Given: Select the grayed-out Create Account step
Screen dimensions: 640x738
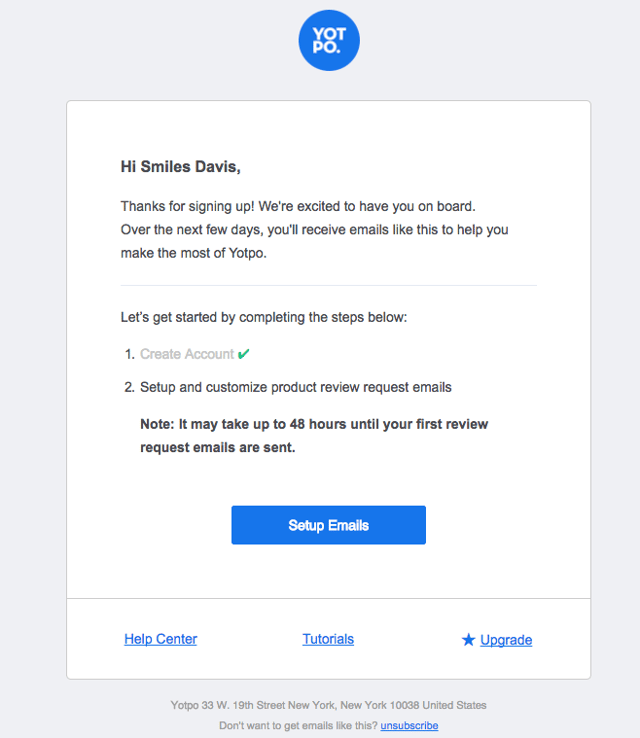Looking at the screenshot, I should tap(187, 354).
